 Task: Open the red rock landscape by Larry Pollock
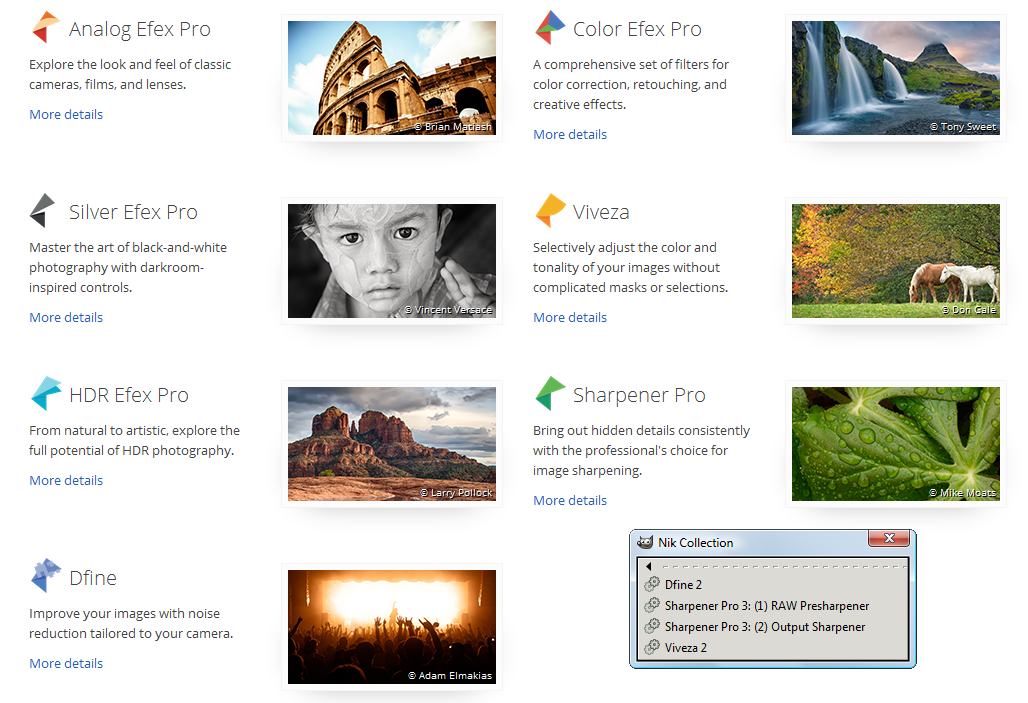click(392, 444)
